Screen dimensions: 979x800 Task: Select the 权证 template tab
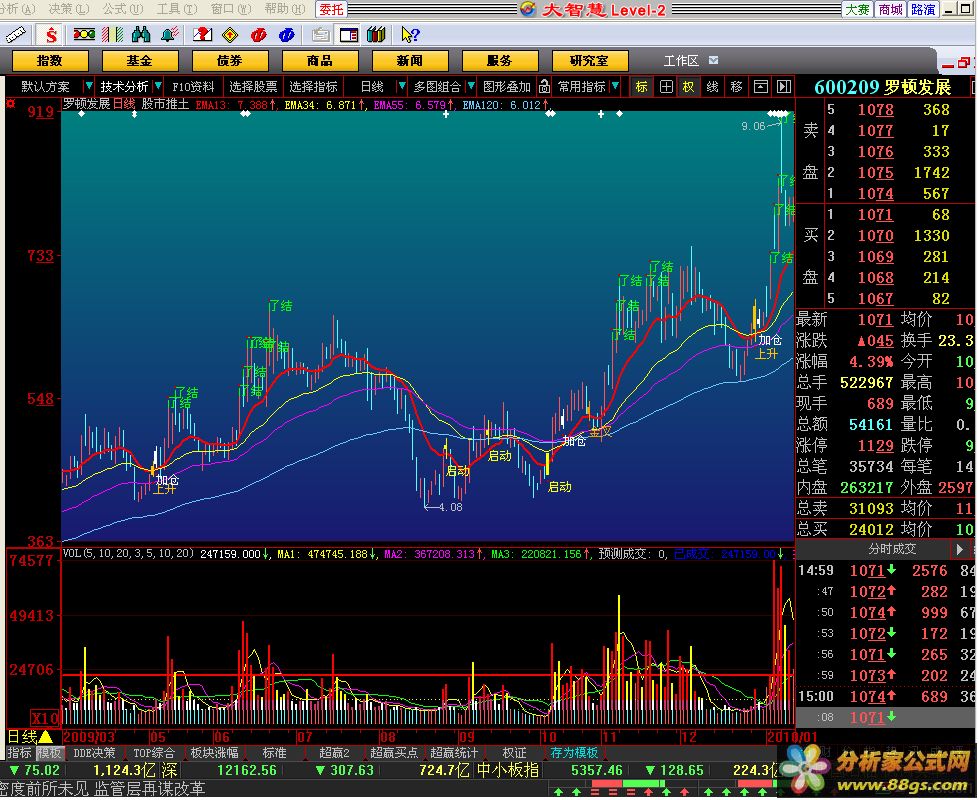514,753
